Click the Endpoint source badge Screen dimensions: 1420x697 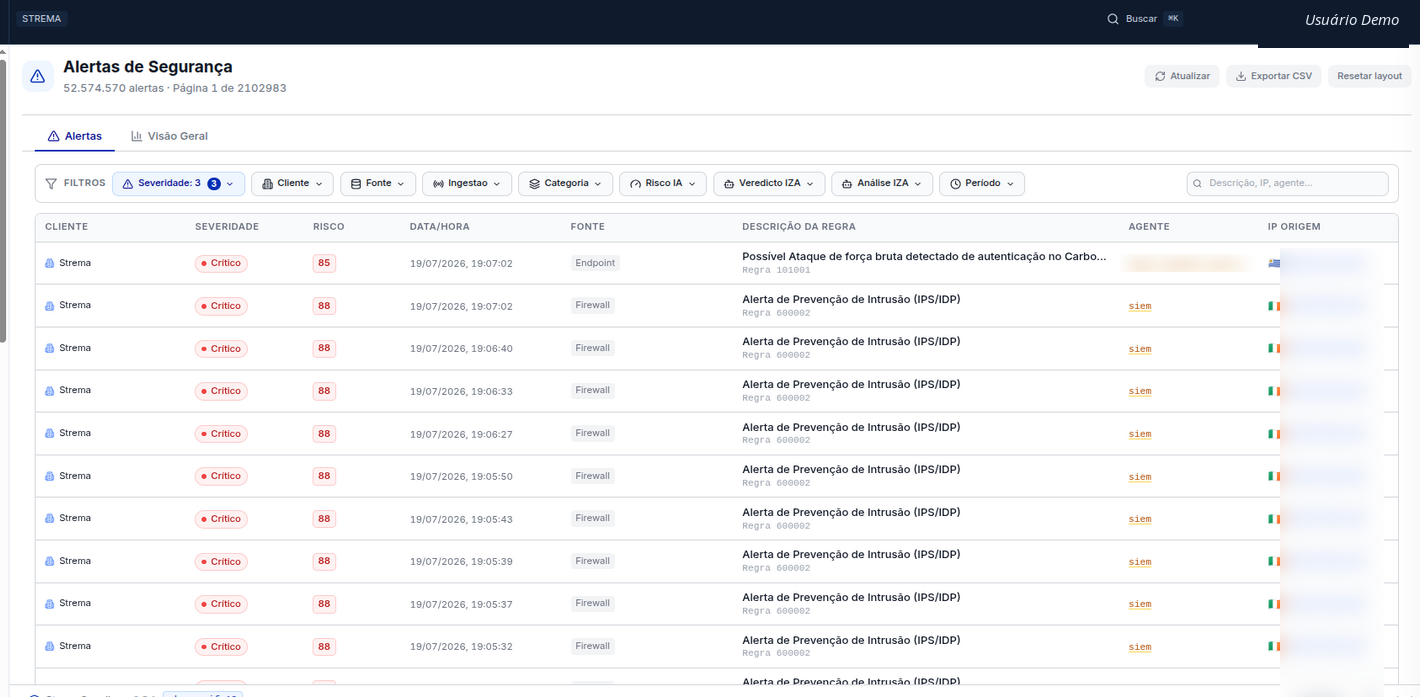[595, 263]
